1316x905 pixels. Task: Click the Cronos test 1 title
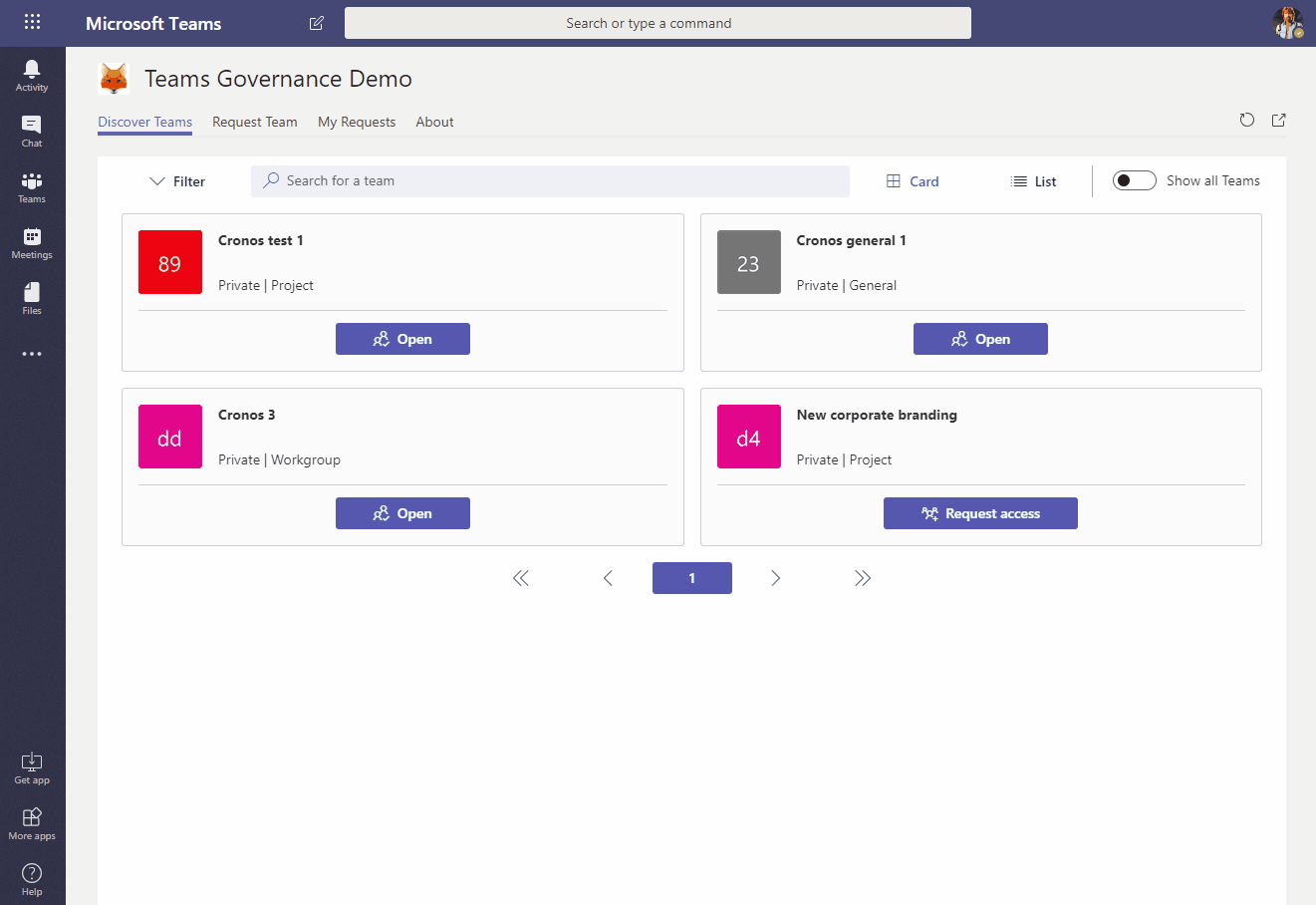point(261,240)
